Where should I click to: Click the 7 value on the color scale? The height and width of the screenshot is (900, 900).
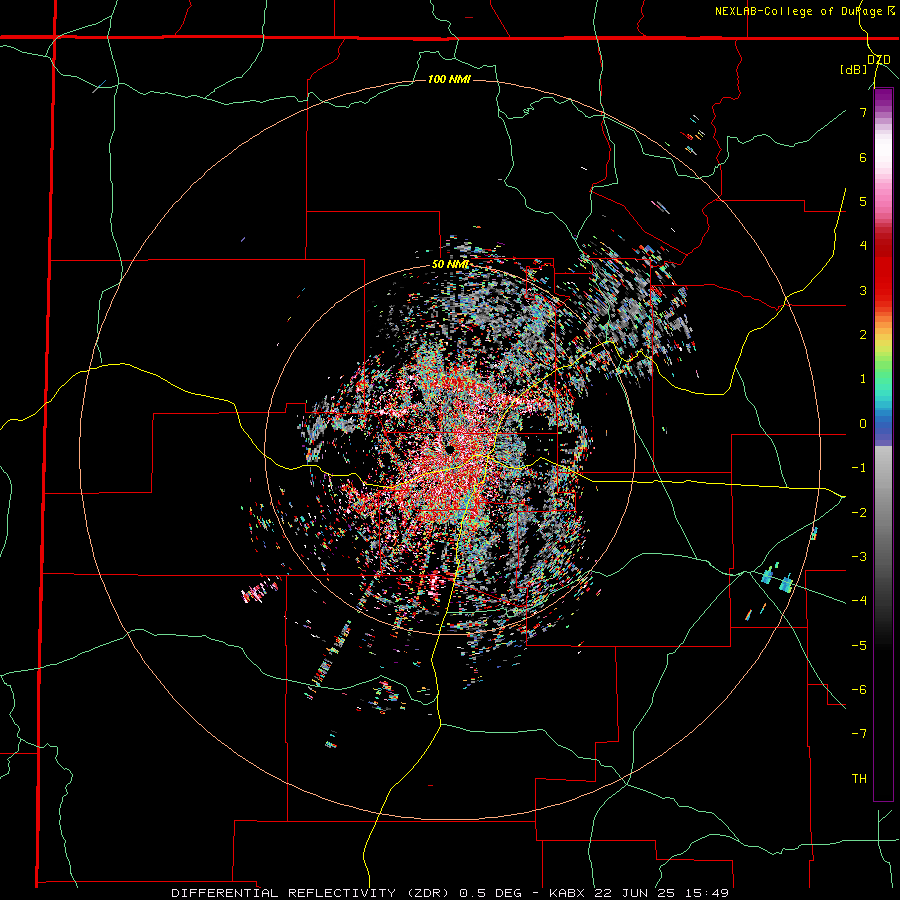863,112
